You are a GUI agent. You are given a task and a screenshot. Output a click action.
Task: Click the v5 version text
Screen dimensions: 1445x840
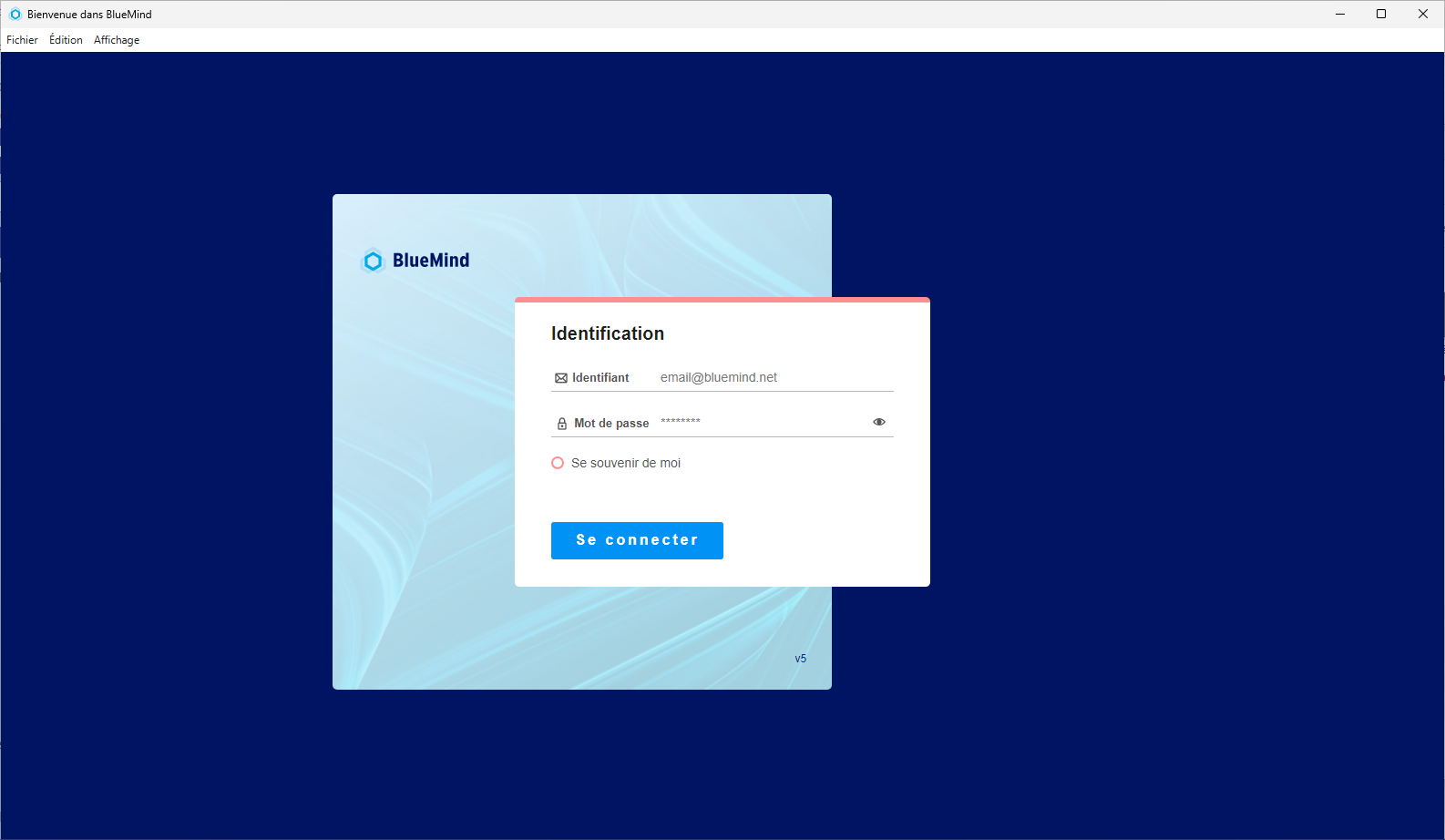click(800, 659)
